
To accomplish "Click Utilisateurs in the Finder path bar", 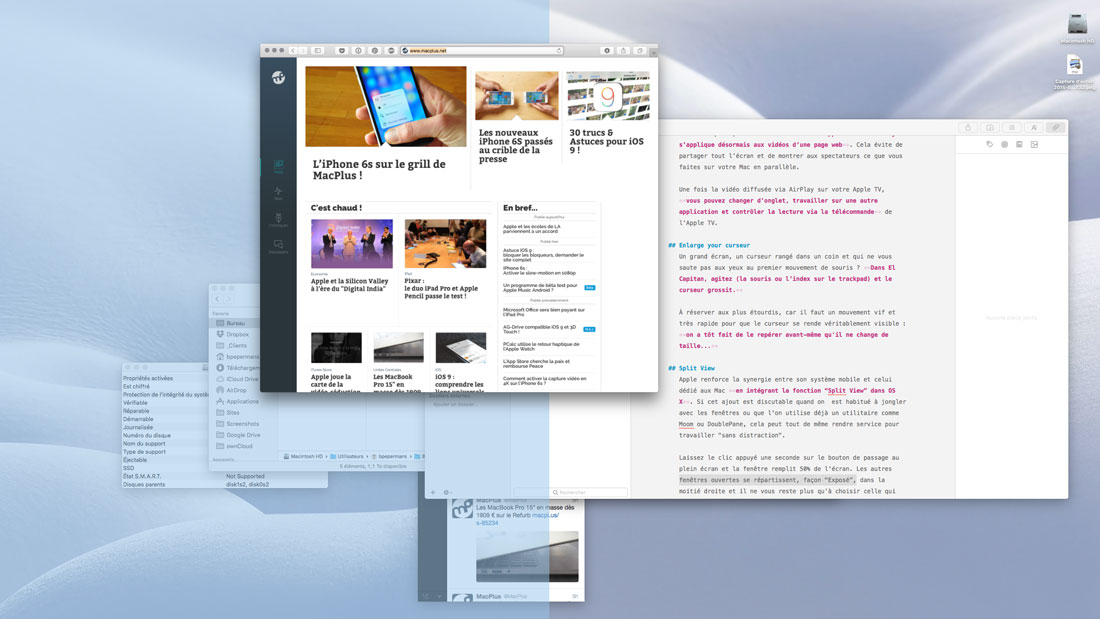I will (347, 456).
